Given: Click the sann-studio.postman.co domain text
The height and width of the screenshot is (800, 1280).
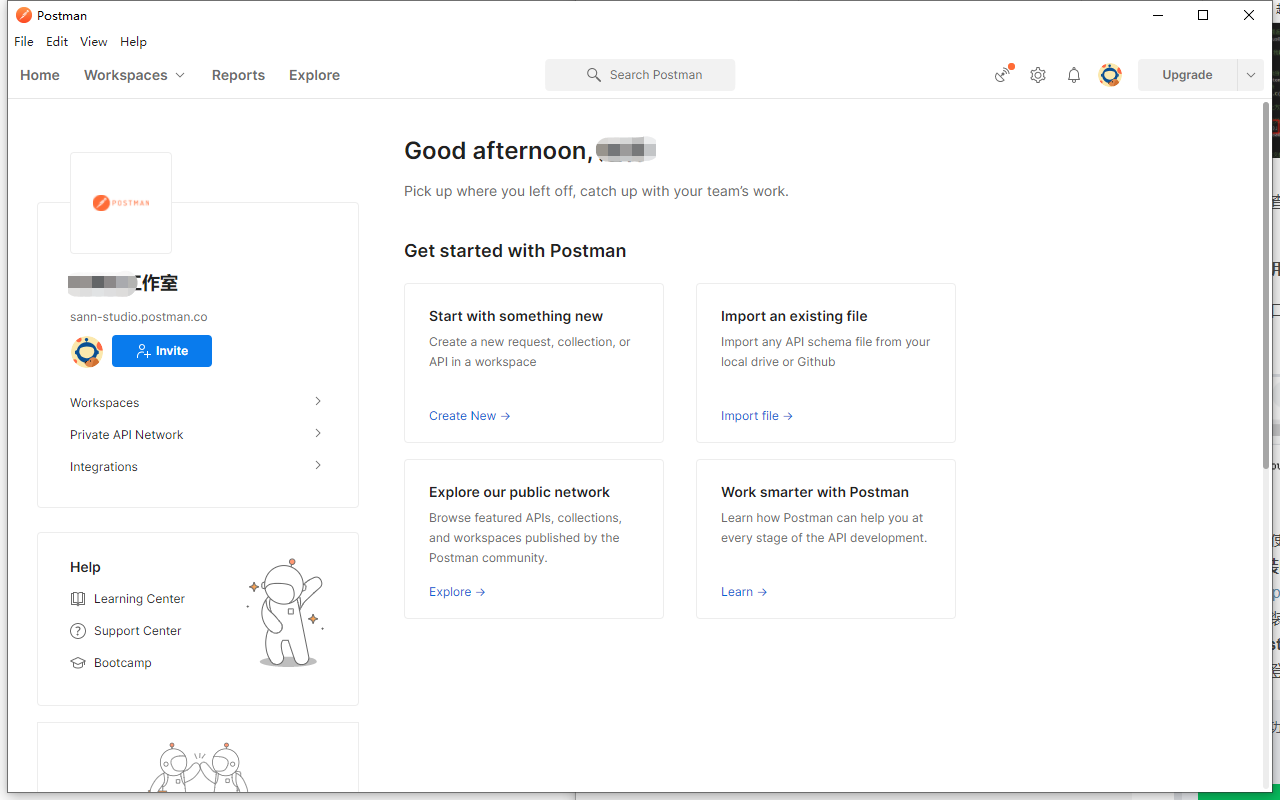Looking at the screenshot, I should (139, 317).
